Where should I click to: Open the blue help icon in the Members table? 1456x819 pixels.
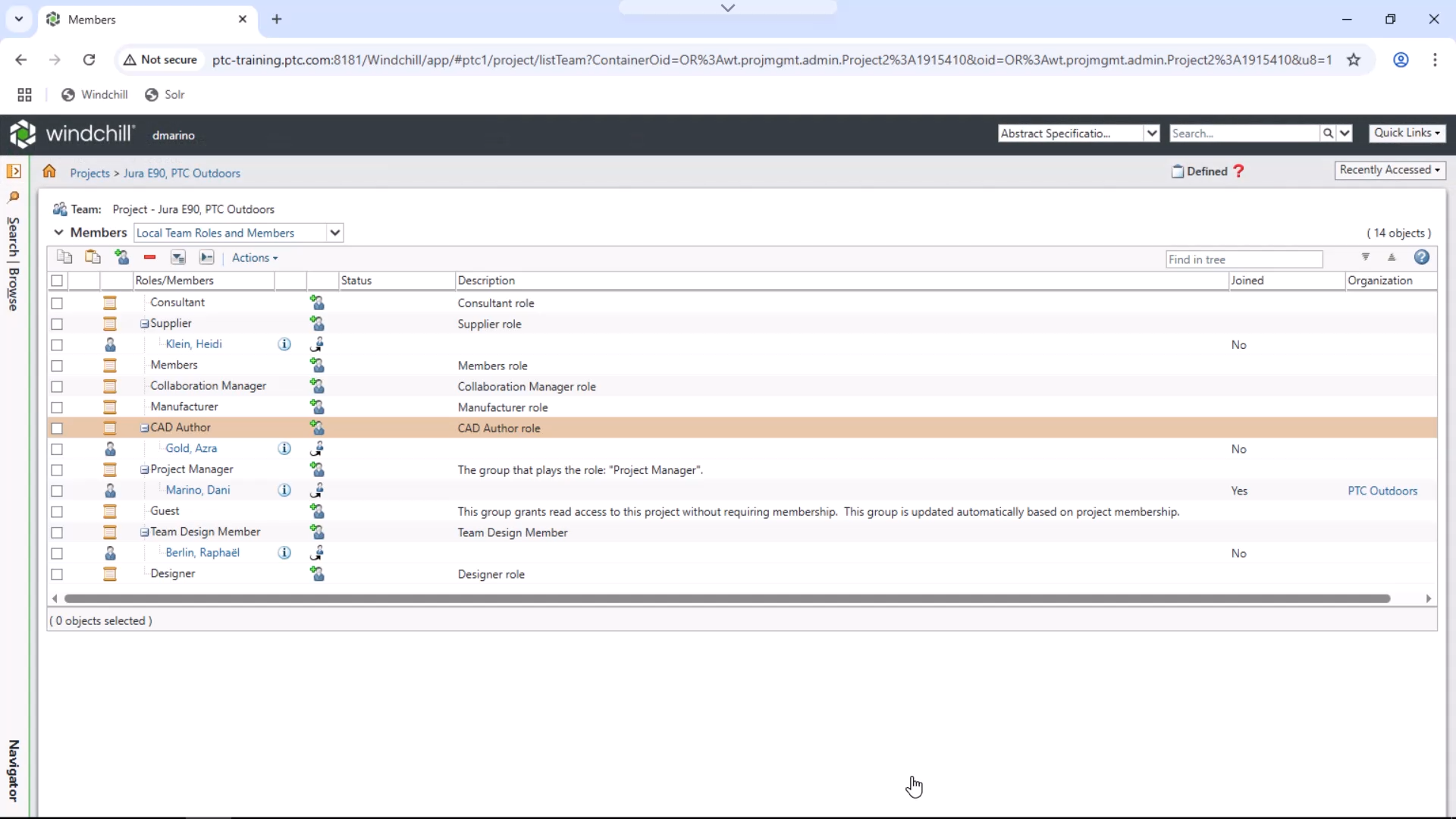tap(1422, 257)
